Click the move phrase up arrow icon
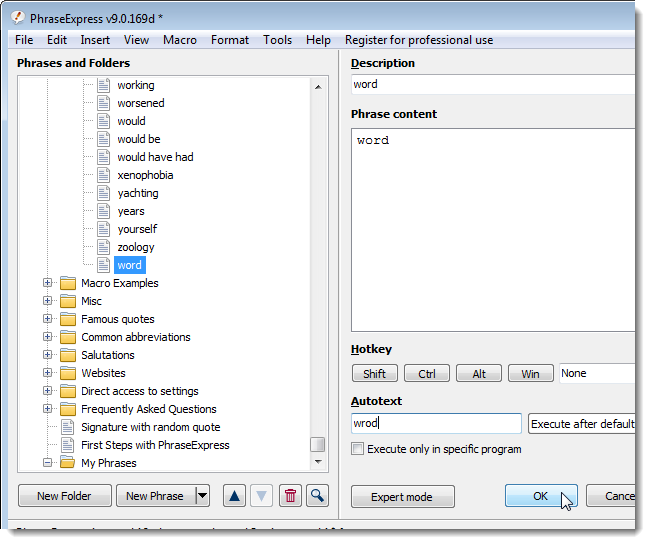 (234, 495)
